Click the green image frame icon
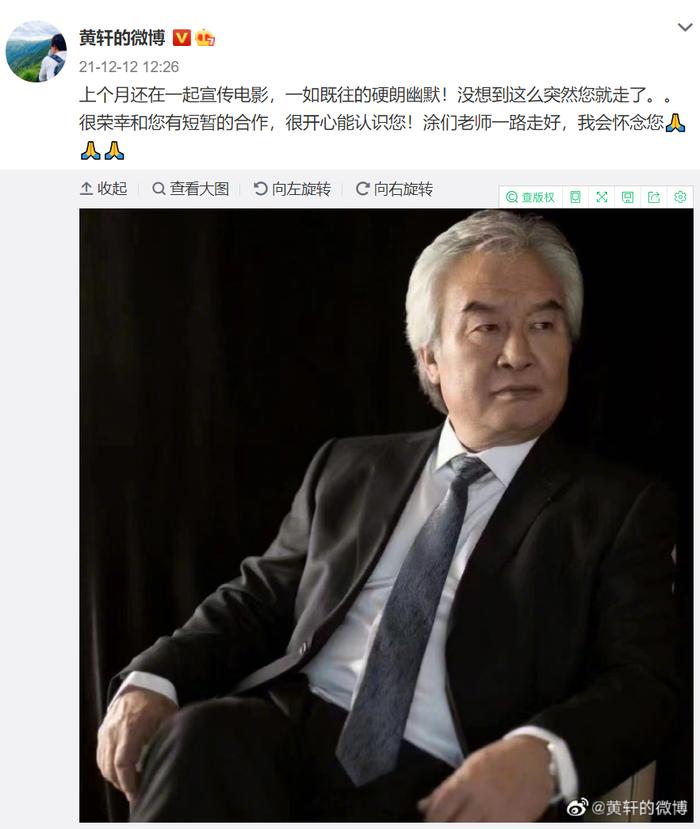Image resolution: width=700 pixels, height=829 pixels. tap(575, 197)
